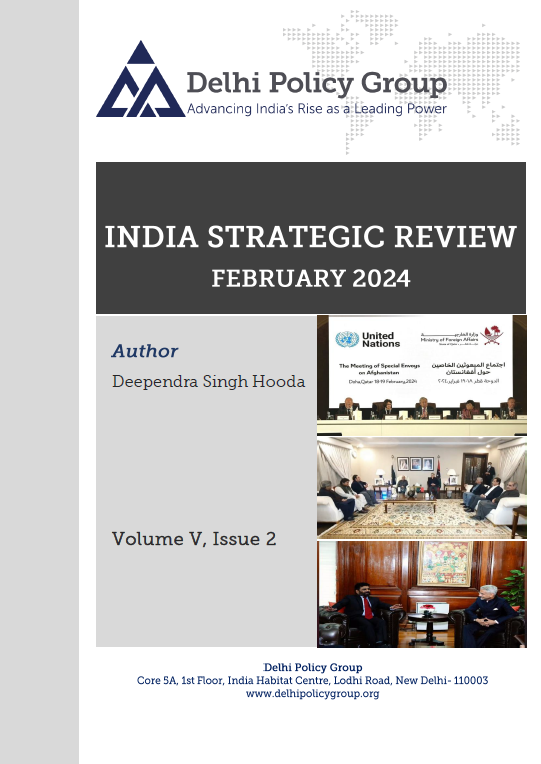Click the 'INDIA STRATEGIC REVIEW' heading

click(310, 237)
